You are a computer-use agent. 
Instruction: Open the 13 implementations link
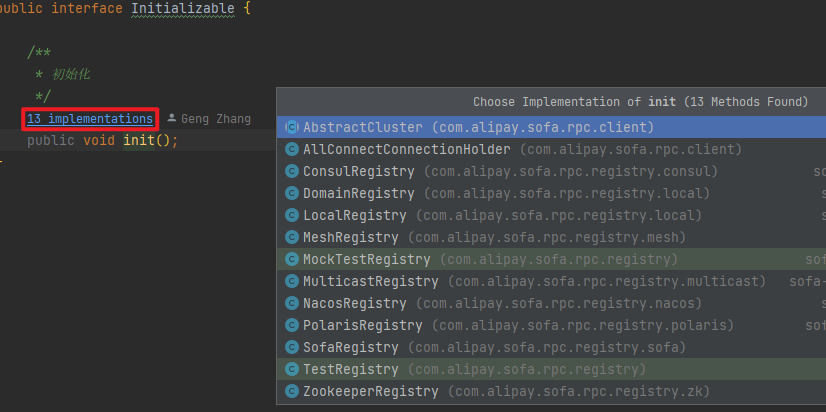click(x=90, y=119)
